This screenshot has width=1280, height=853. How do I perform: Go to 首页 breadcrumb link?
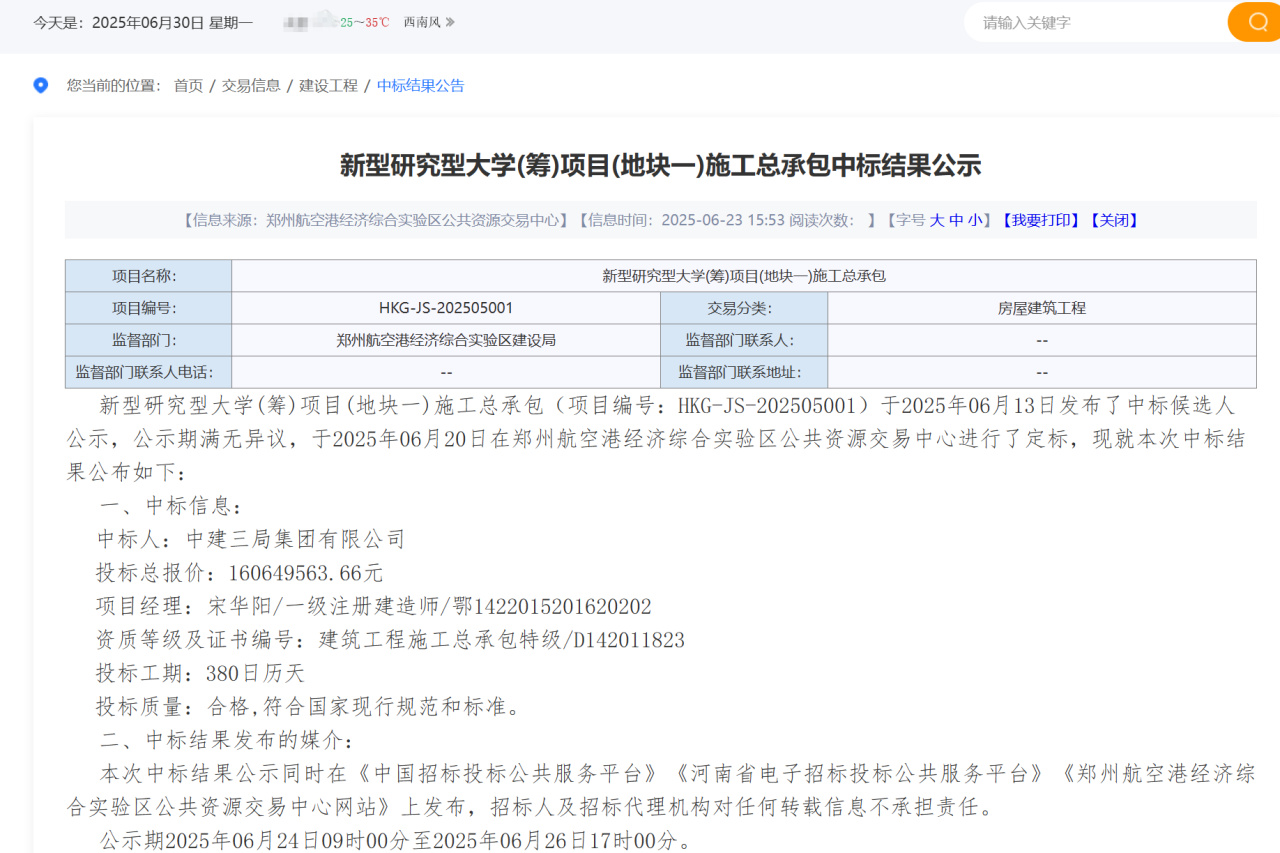pyautogui.click(x=188, y=86)
